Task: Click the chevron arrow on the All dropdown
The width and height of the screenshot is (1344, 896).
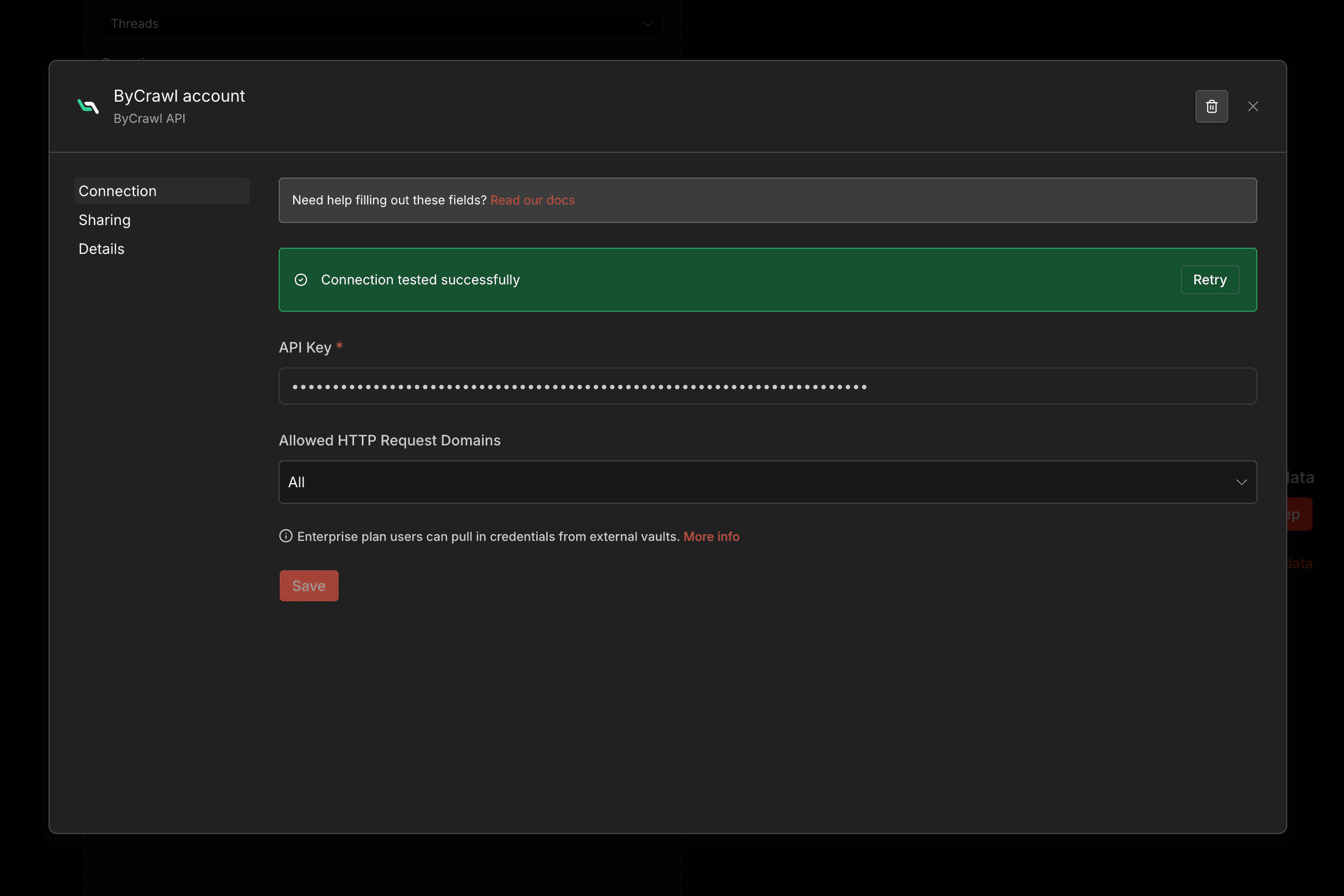Action: coord(1241,482)
